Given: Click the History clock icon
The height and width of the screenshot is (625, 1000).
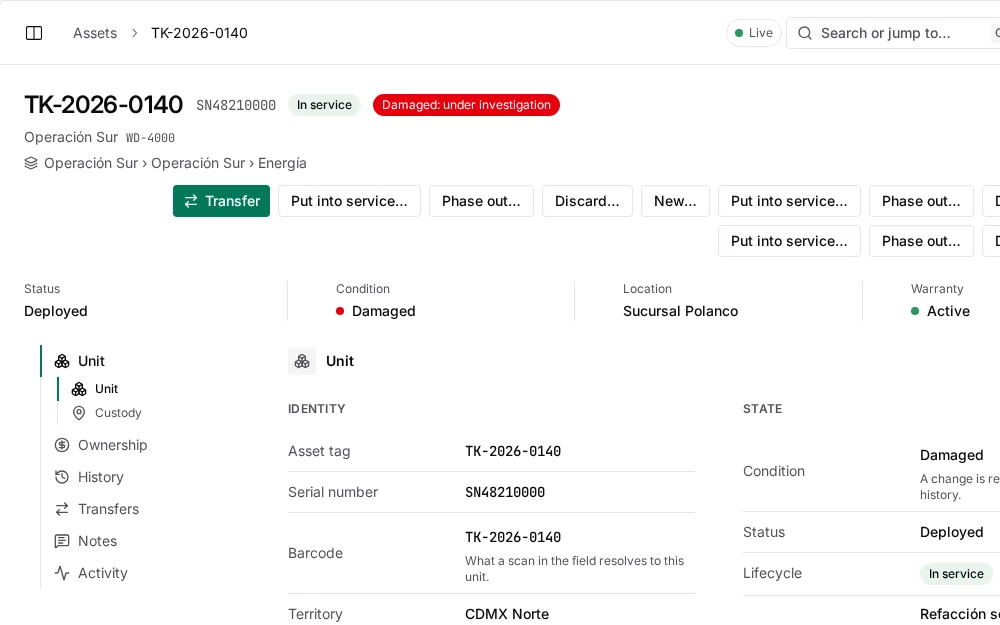Looking at the screenshot, I should 62,477.
